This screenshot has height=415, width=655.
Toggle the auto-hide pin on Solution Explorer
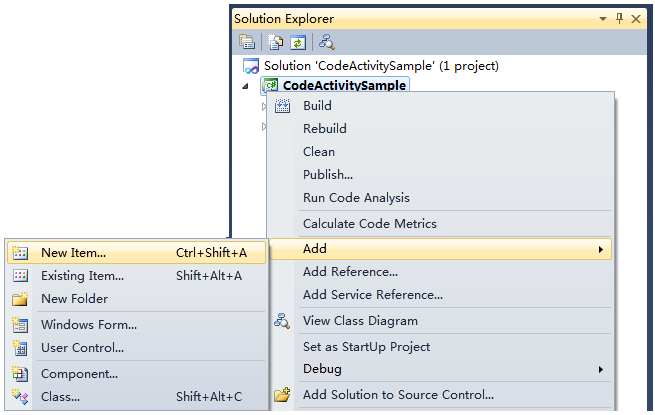[619, 18]
